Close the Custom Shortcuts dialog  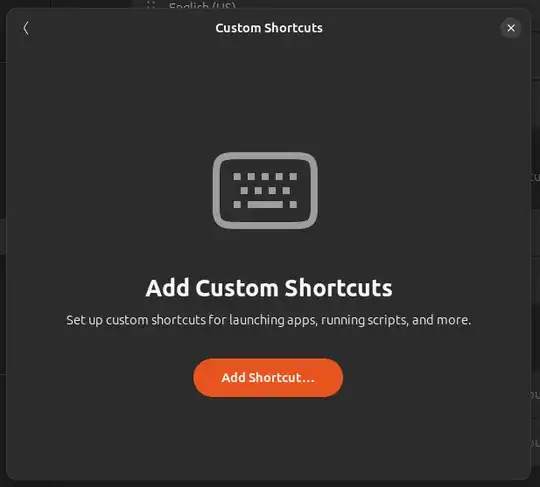pyautogui.click(x=511, y=28)
